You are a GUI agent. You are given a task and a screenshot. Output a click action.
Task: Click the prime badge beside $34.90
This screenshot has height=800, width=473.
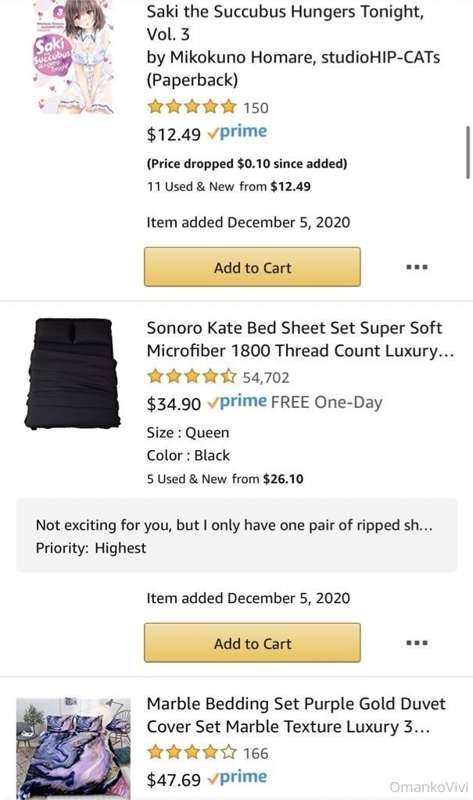[237, 402]
